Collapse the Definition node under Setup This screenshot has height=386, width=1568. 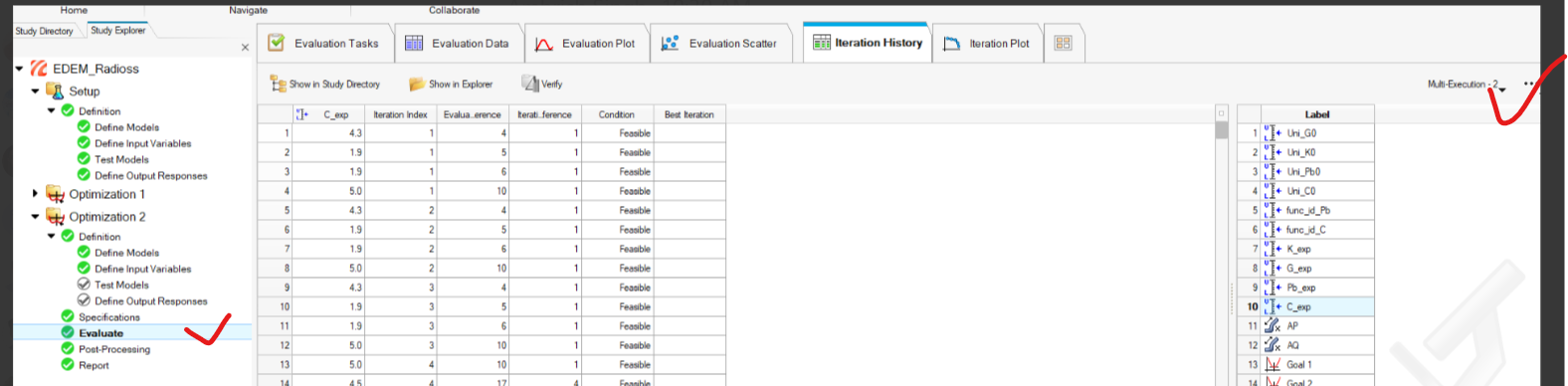click(52, 111)
